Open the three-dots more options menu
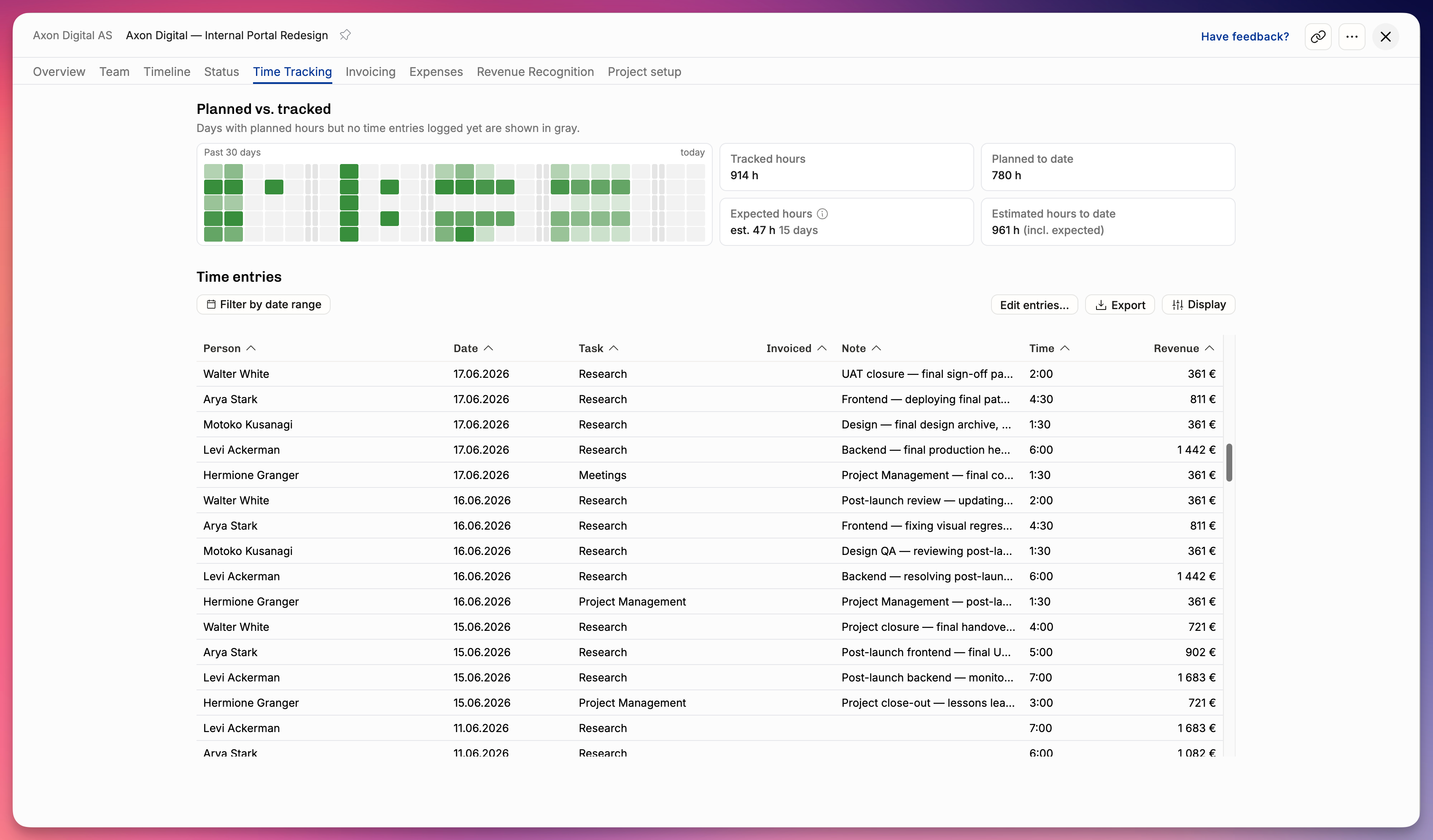1433x840 pixels. point(1352,37)
